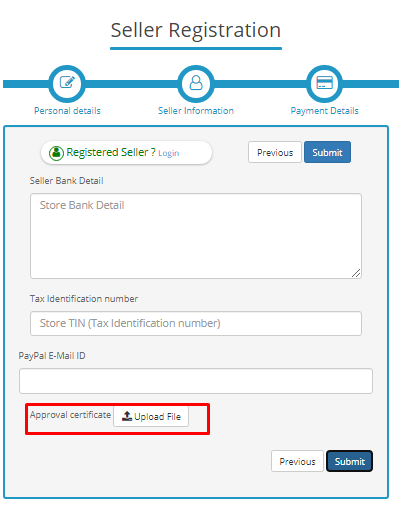Click the Approval certificate label
This screenshot has height=530, width=407.
point(70,415)
